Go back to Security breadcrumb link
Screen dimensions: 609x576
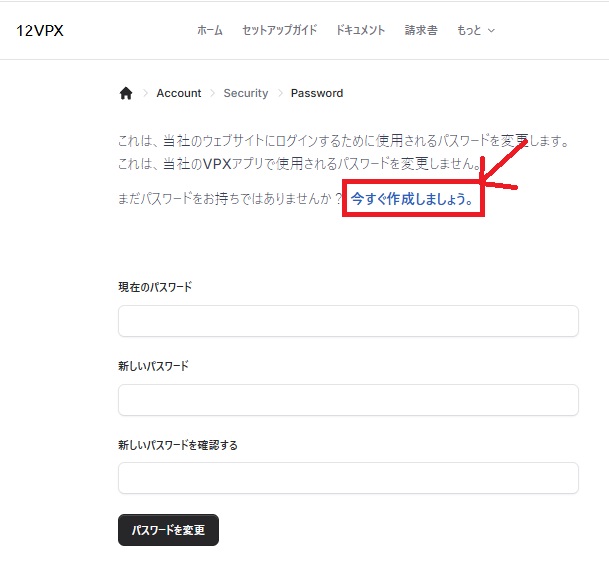(x=246, y=93)
